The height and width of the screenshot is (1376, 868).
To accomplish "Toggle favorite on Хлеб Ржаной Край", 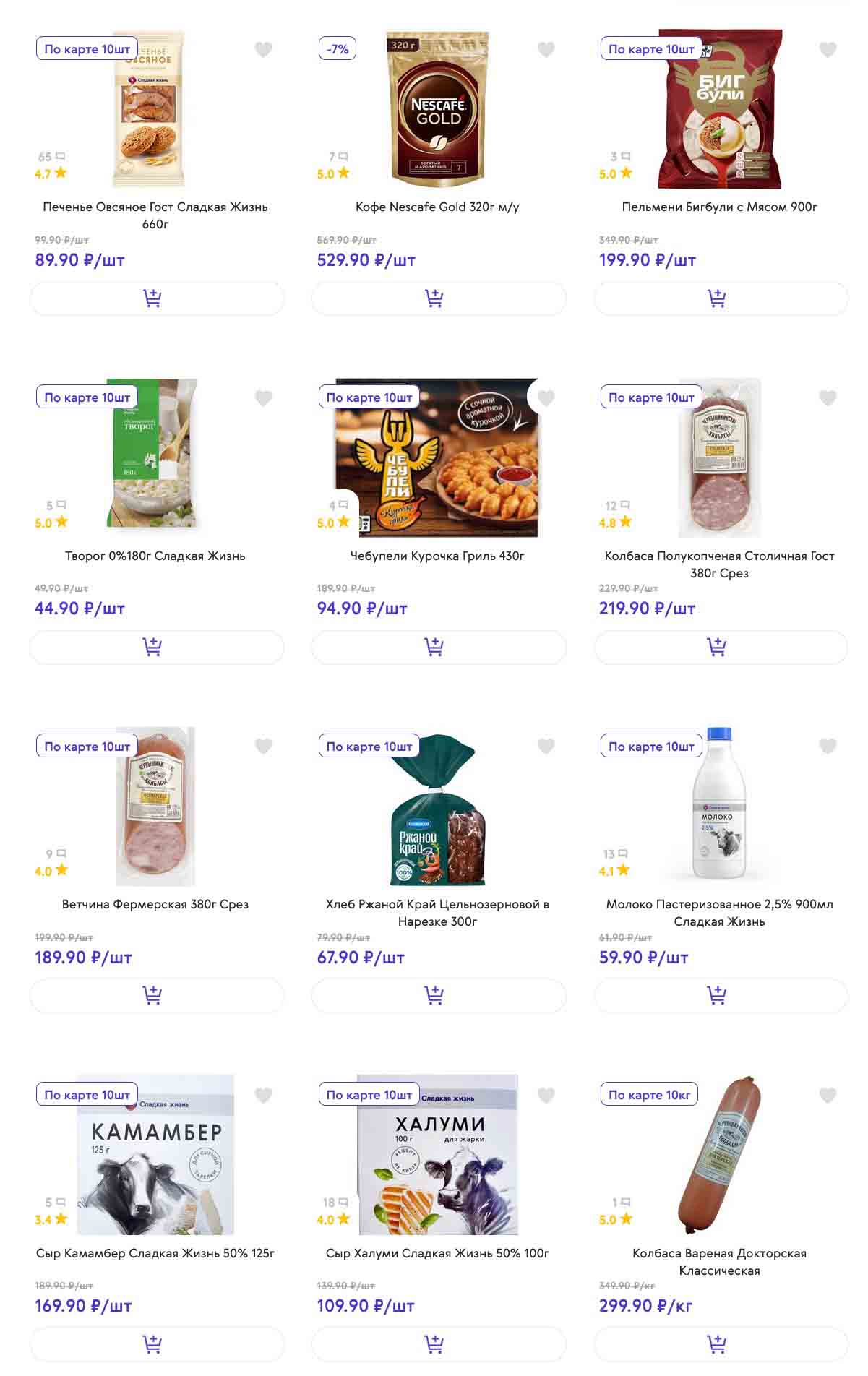I will (x=546, y=746).
